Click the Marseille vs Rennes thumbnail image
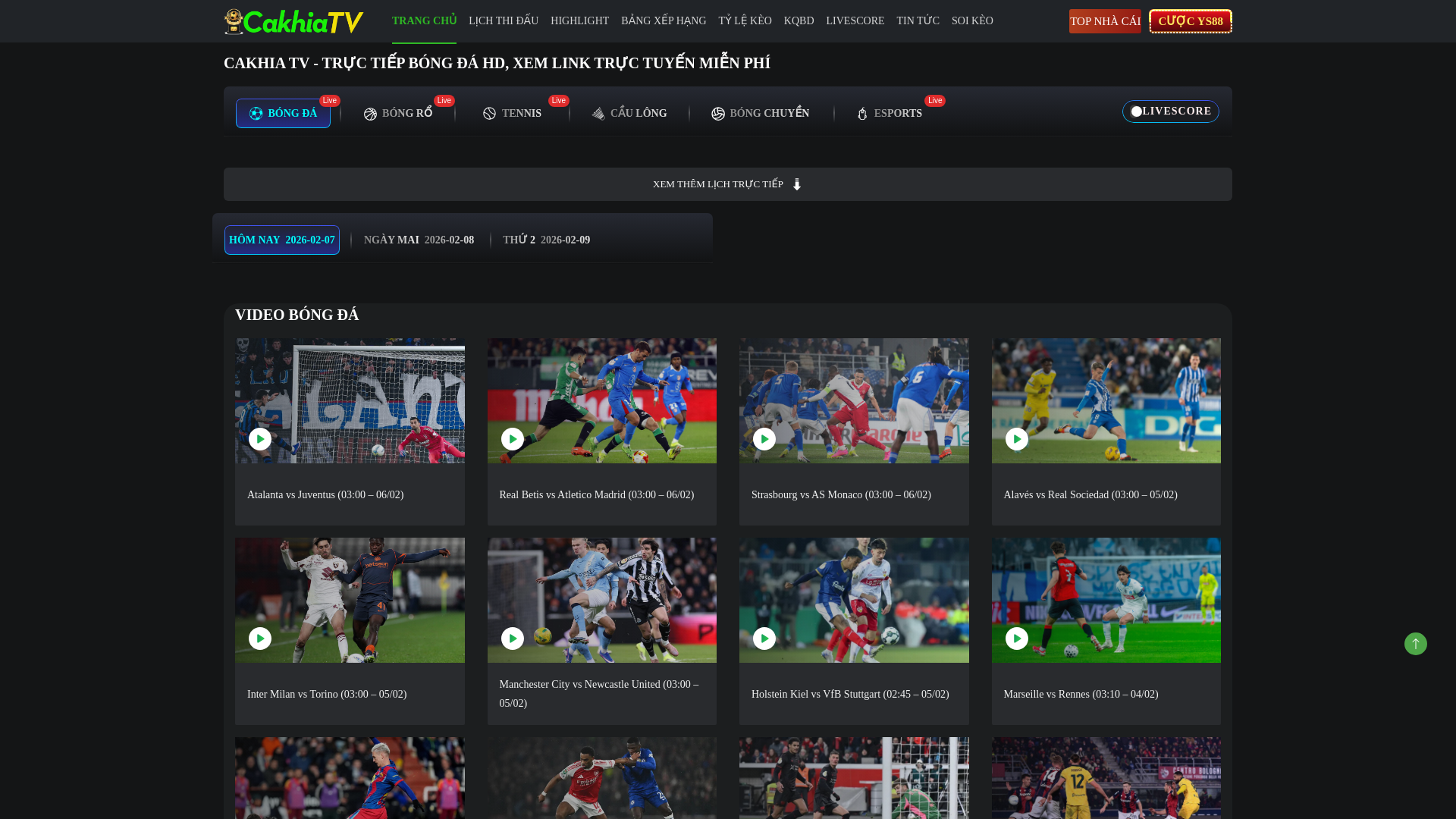 [1106, 600]
